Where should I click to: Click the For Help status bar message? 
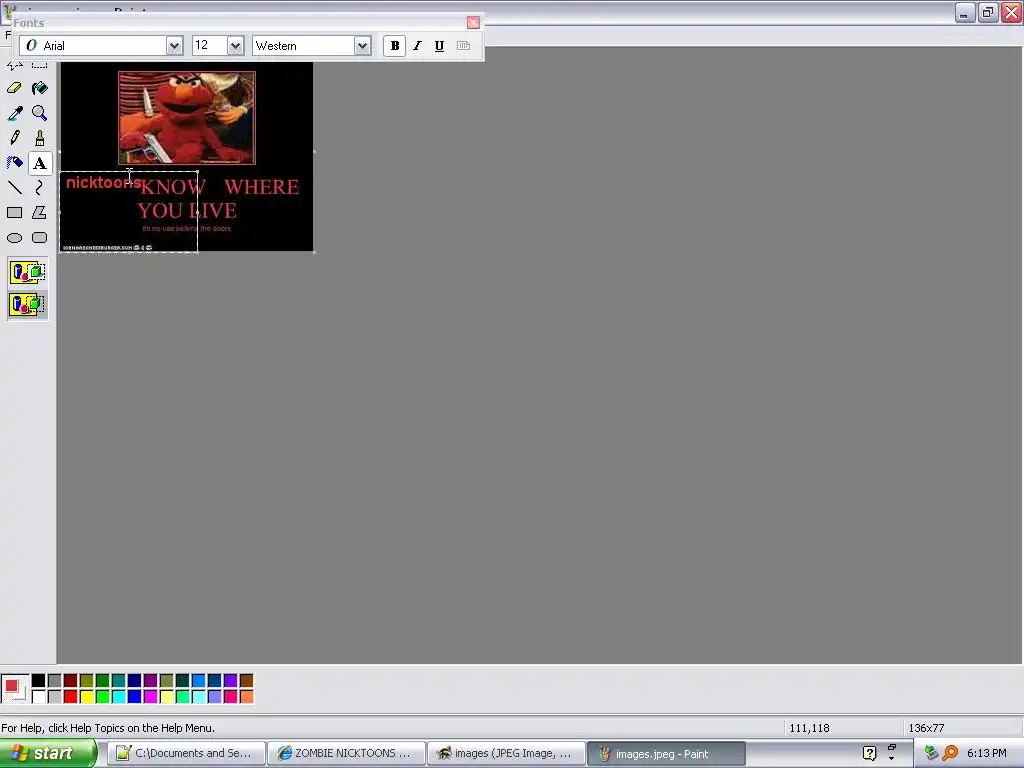[x=108, y=728]
